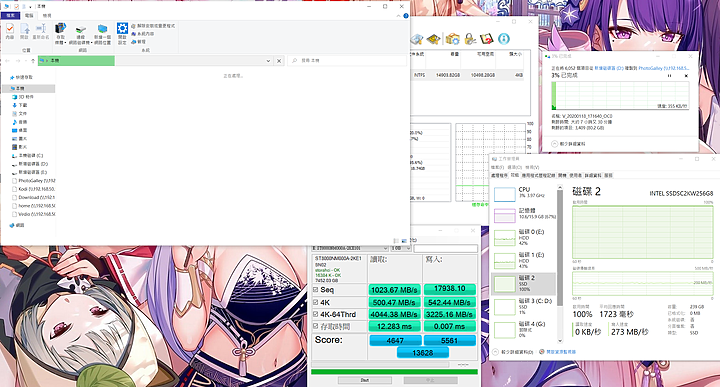Screen dimensions: 720x387
Task: Click the green AS SSD progress bar
Action: pyautogui.click(x=394, y=372)
